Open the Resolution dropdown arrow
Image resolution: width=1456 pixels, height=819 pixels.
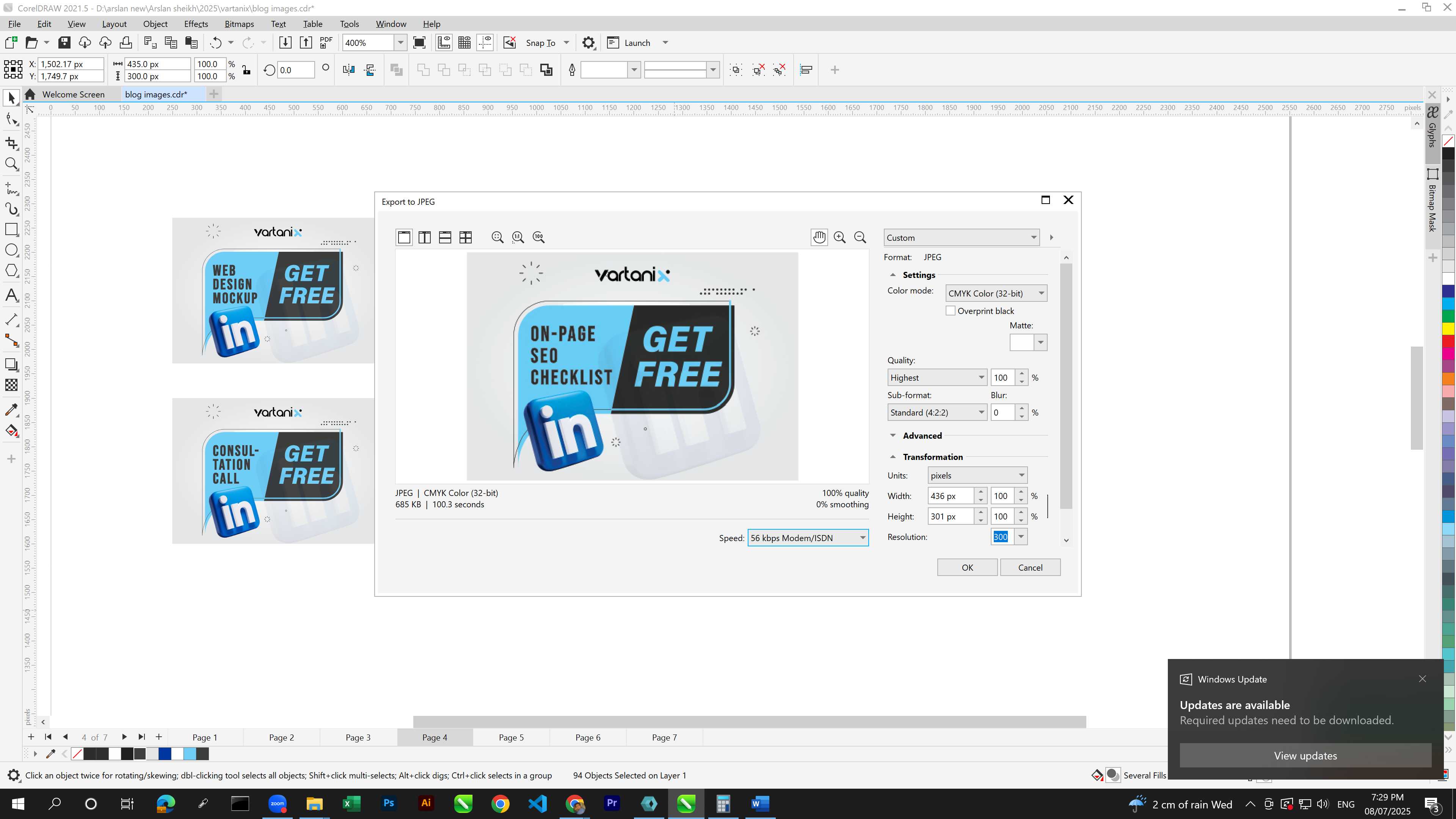tap(1021, 537)
